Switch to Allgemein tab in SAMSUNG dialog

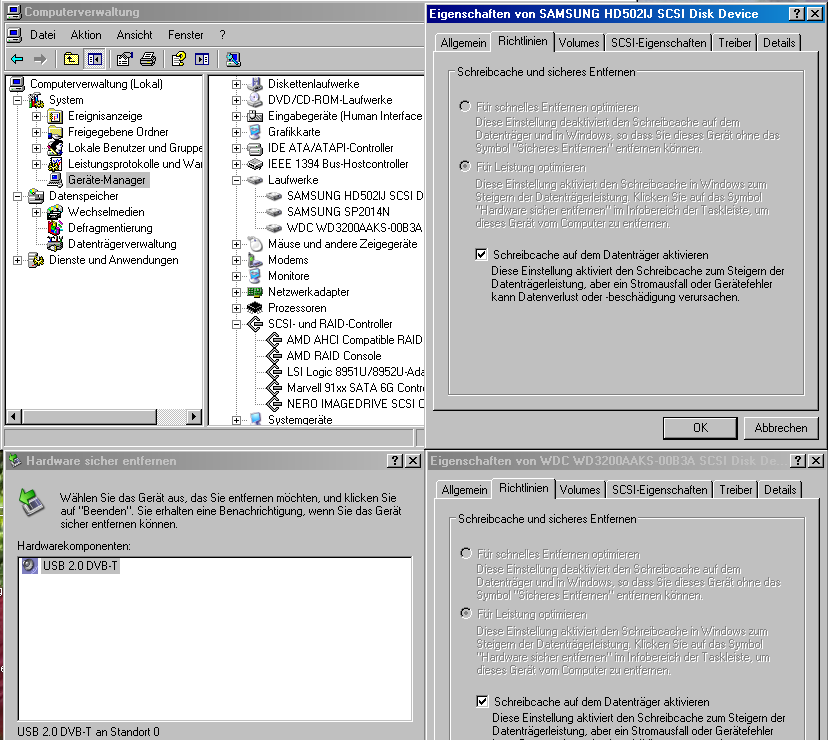463,43
